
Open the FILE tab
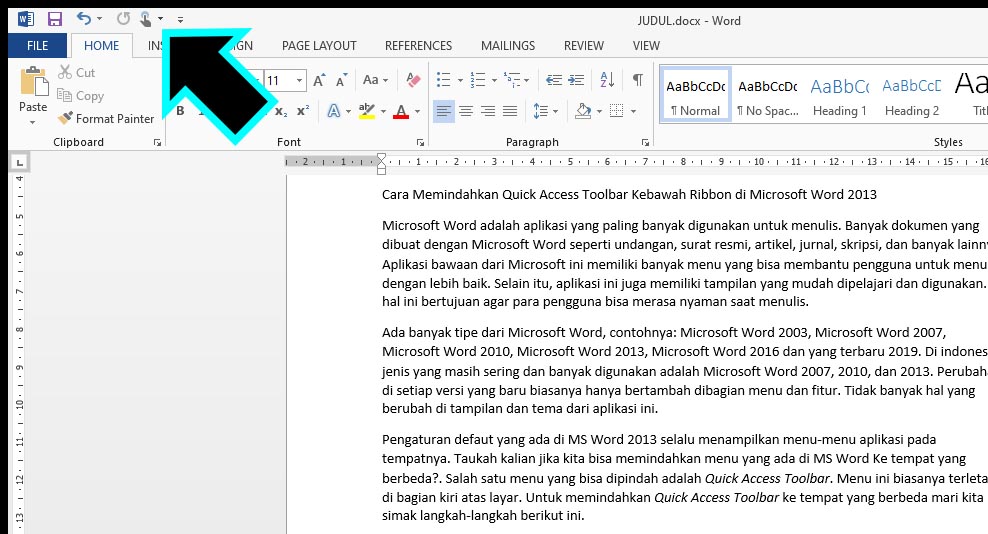(37, 45)
